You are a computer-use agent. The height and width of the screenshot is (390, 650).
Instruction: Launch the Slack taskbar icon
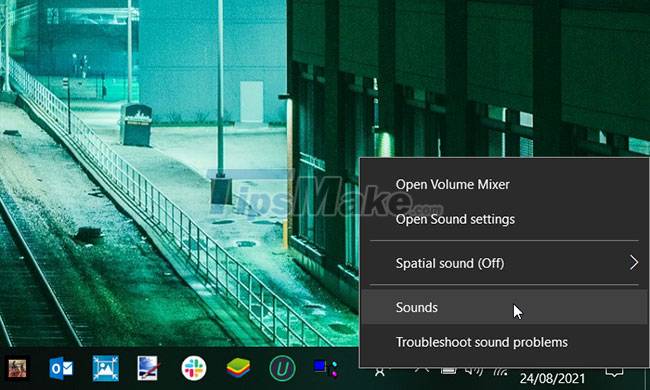[194, 368]
